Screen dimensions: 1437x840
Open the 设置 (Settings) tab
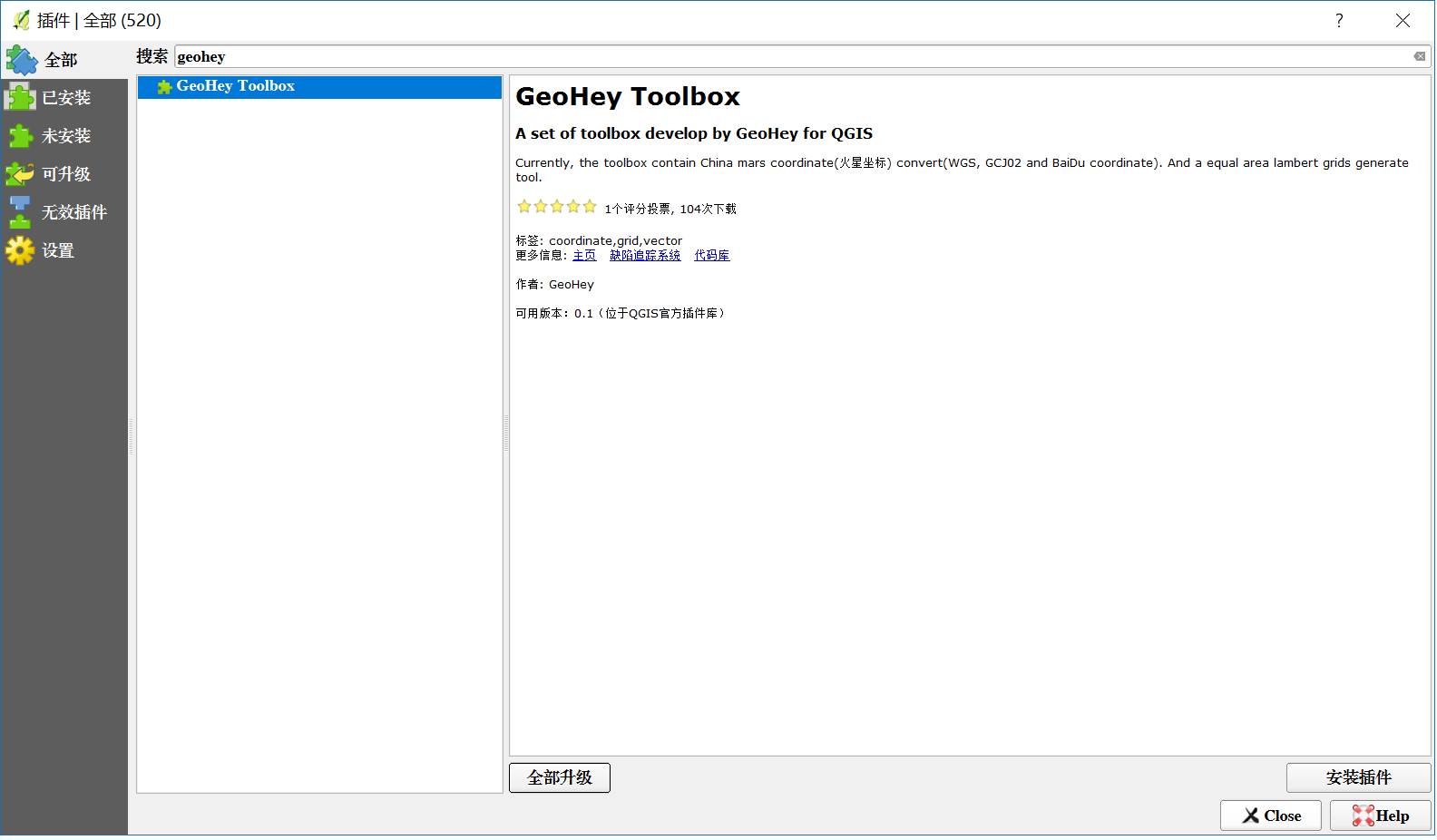tap(64, 250)
